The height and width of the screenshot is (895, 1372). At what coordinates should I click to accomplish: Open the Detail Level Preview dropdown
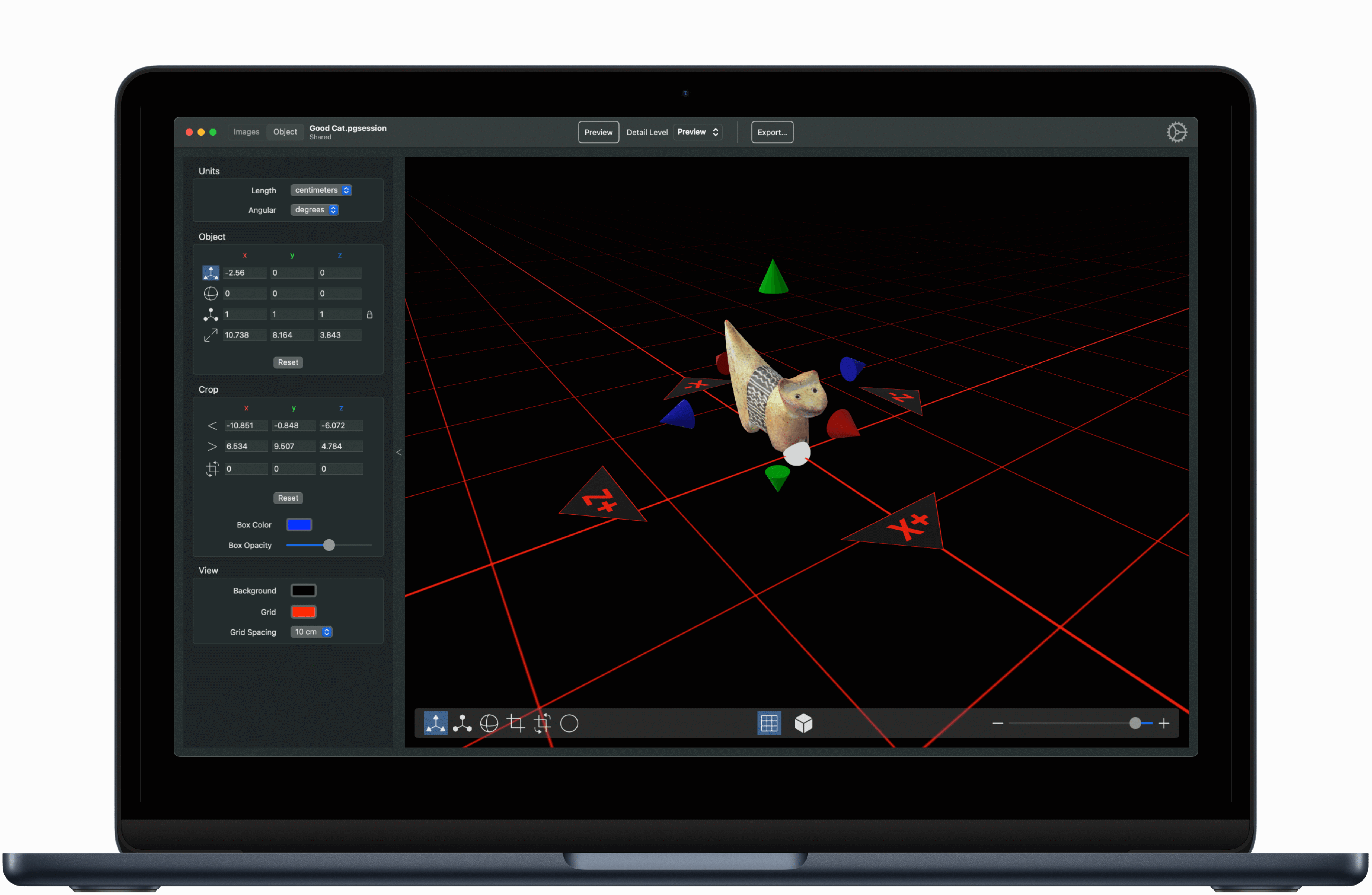[x=698, y=132]
